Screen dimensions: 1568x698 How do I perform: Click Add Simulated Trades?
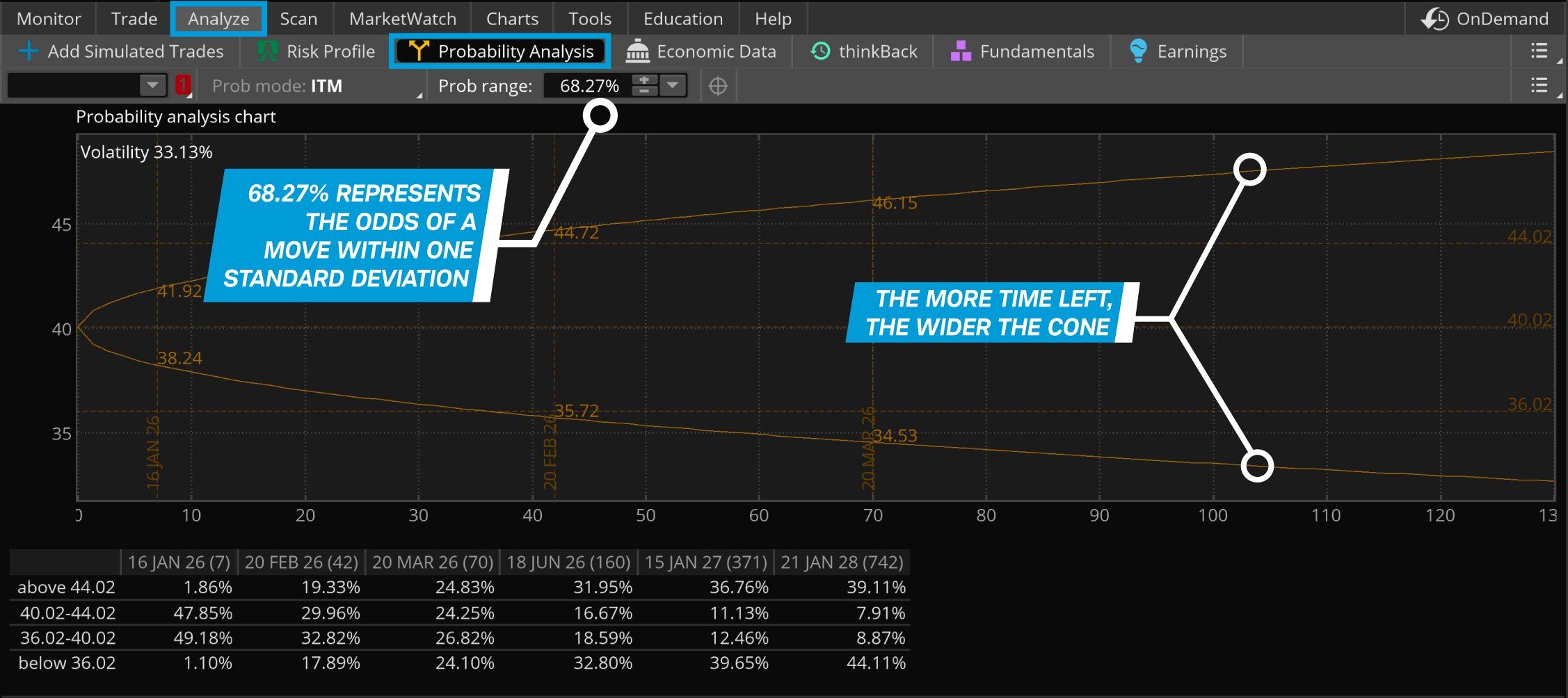pyautogui.click(x=122, y=51)
